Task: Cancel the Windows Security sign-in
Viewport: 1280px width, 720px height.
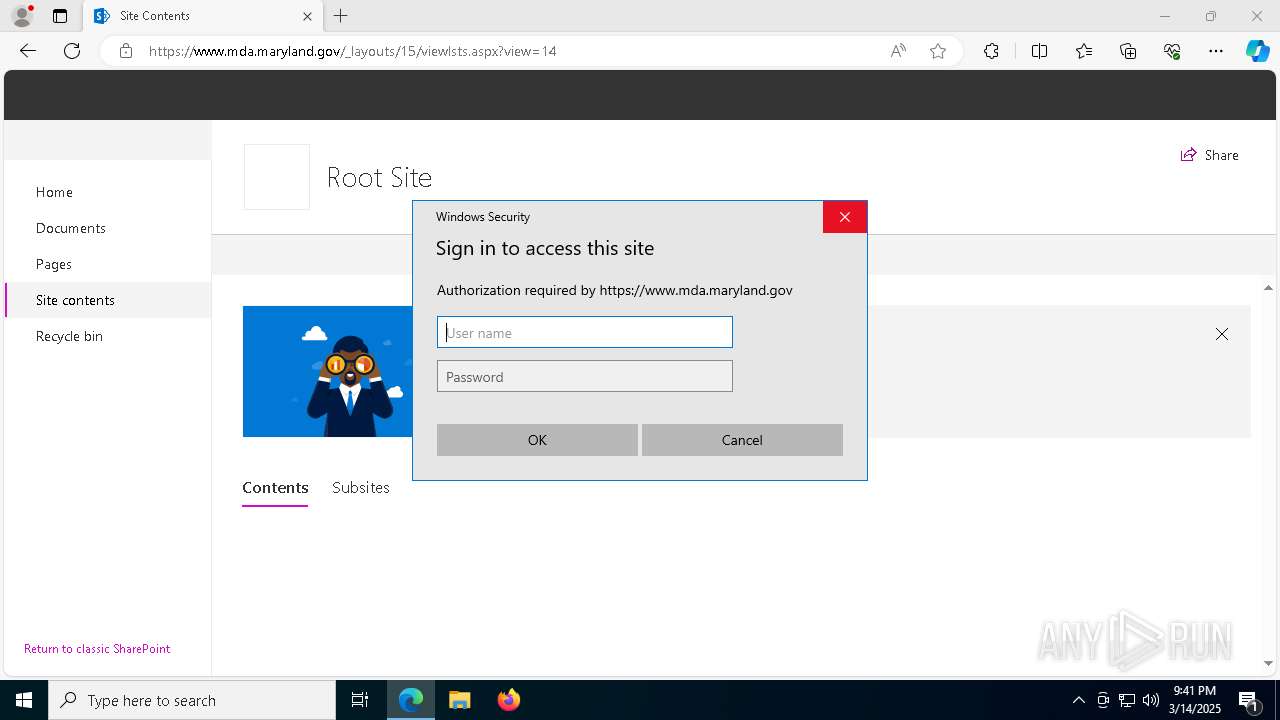Action: pyautogui.click(x=742, y=440)
